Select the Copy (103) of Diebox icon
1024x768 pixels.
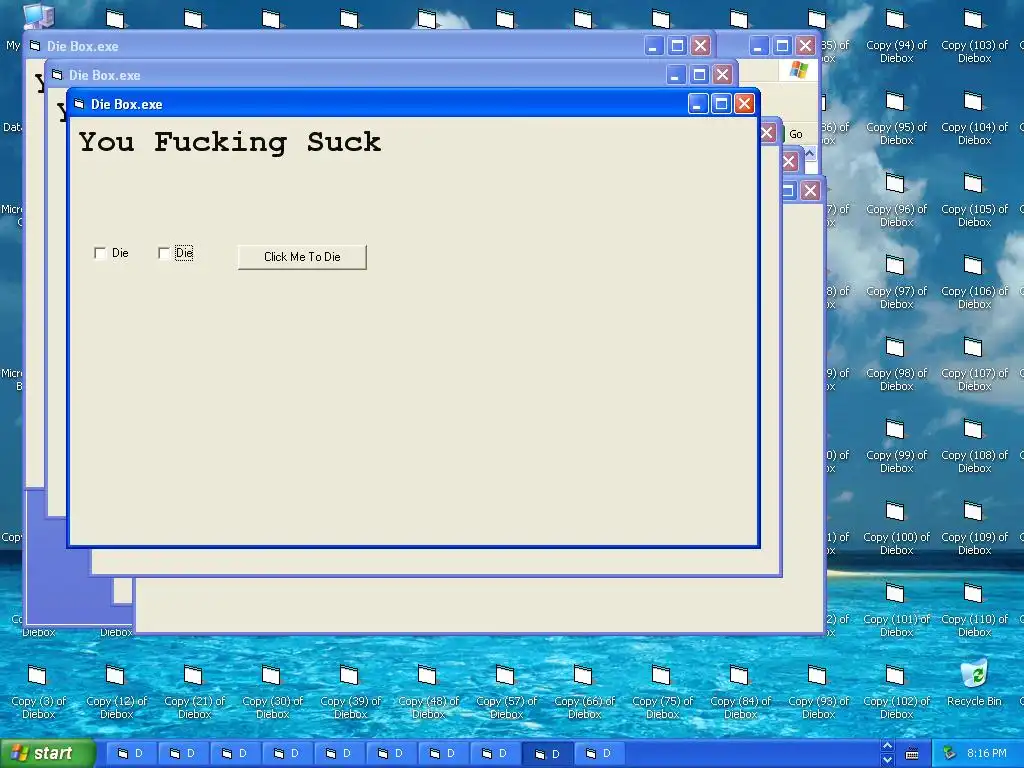coord(974,36)
